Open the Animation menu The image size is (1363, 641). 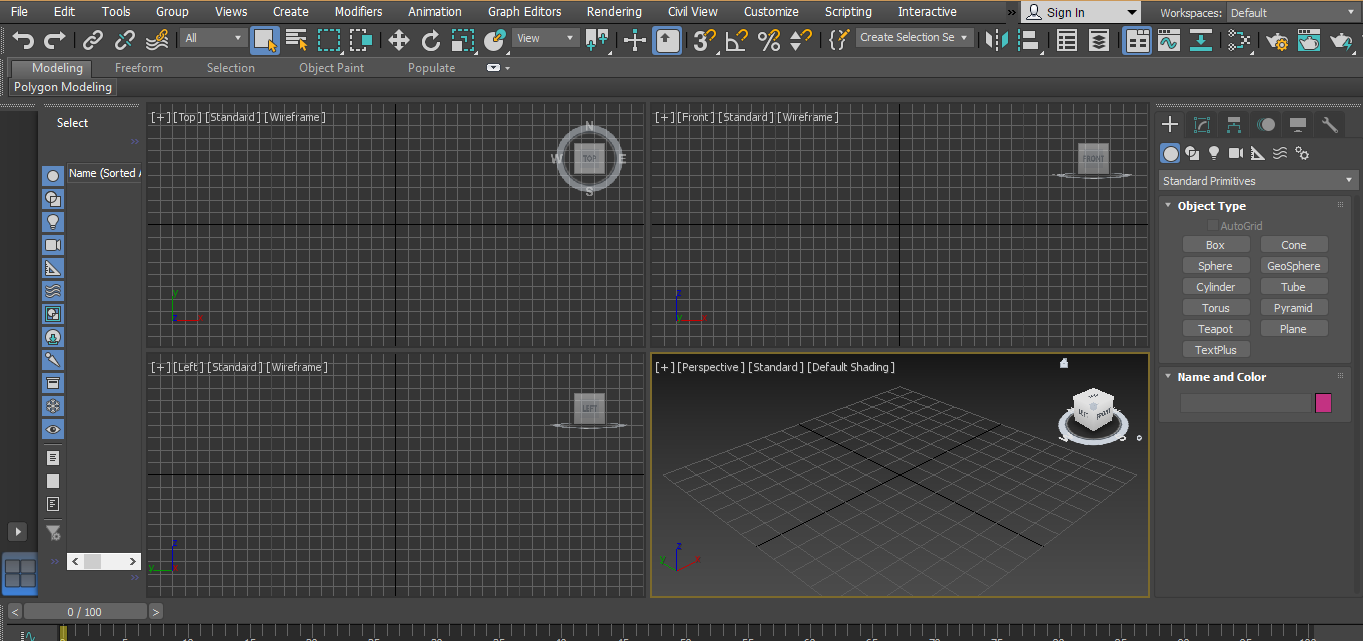[x=435, y=12]
